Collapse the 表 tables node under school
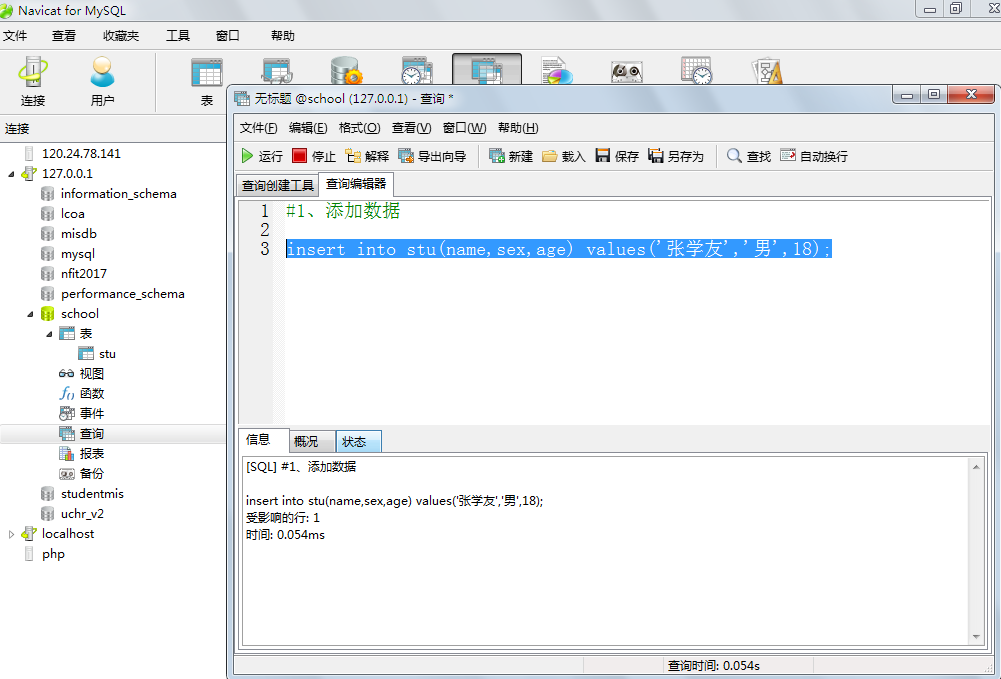The height and width of the screenshot is (679, 1001). pos(49,334)
